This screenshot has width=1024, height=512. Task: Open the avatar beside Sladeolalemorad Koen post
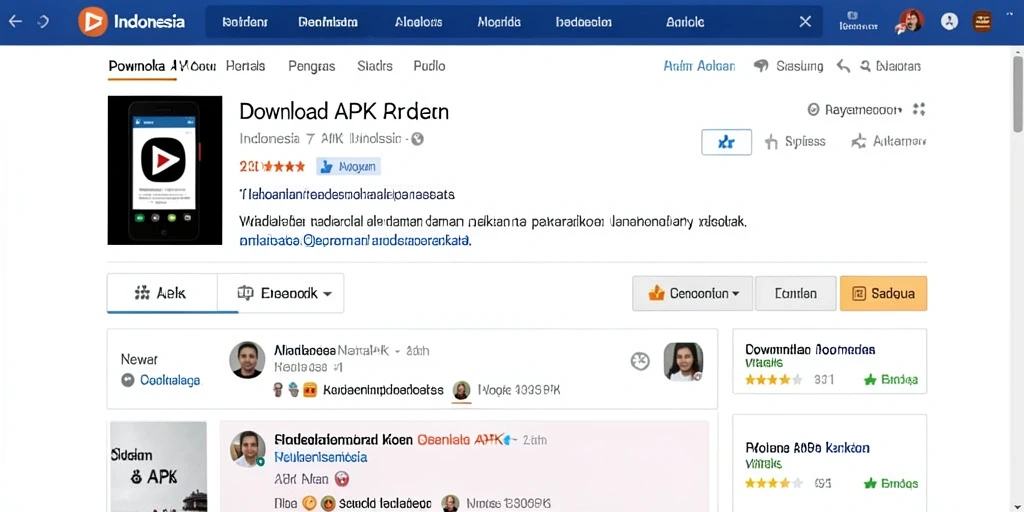coord(248,449)
